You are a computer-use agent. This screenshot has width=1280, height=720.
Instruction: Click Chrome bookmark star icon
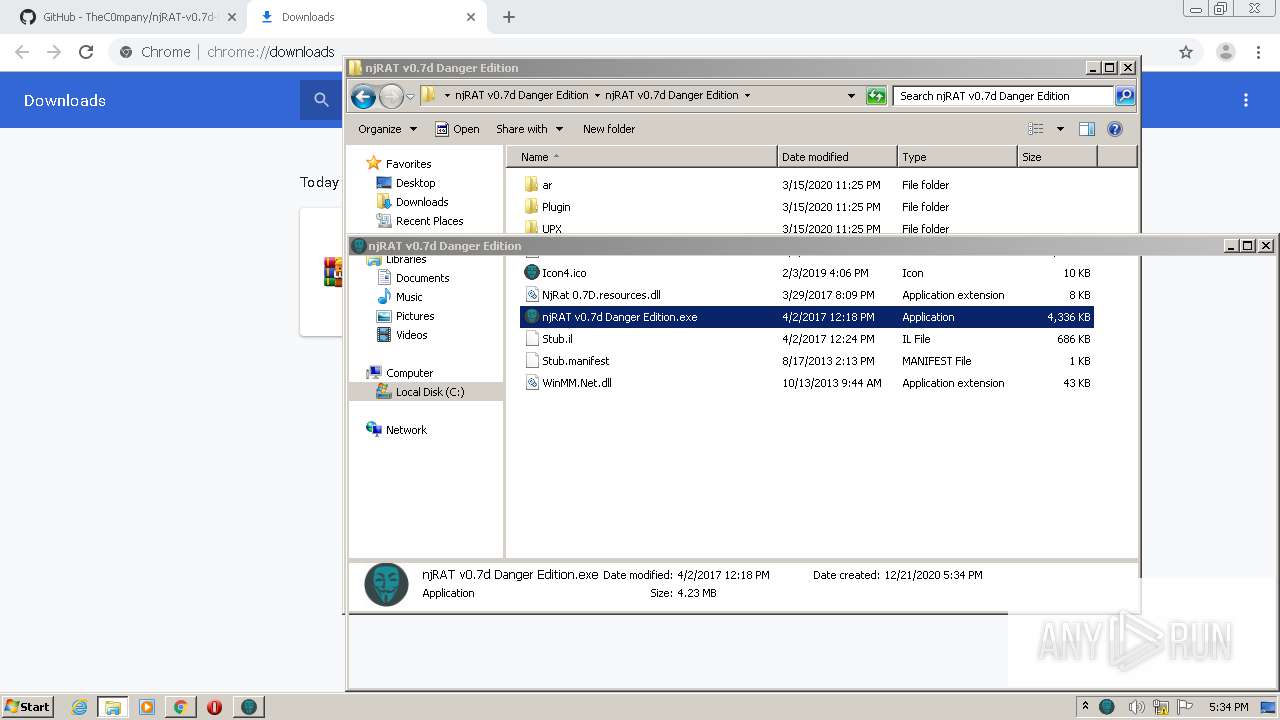1186,52
